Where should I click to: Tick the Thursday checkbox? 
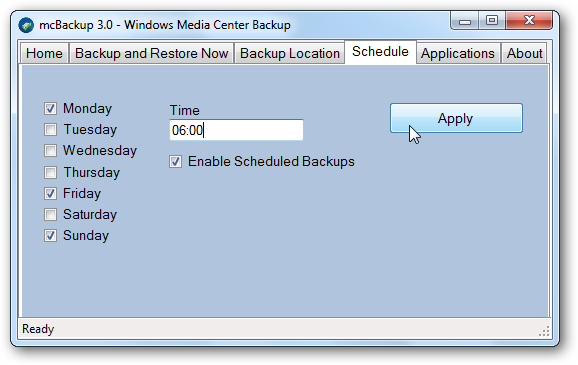pyautogui.click(x=51, y=172)
